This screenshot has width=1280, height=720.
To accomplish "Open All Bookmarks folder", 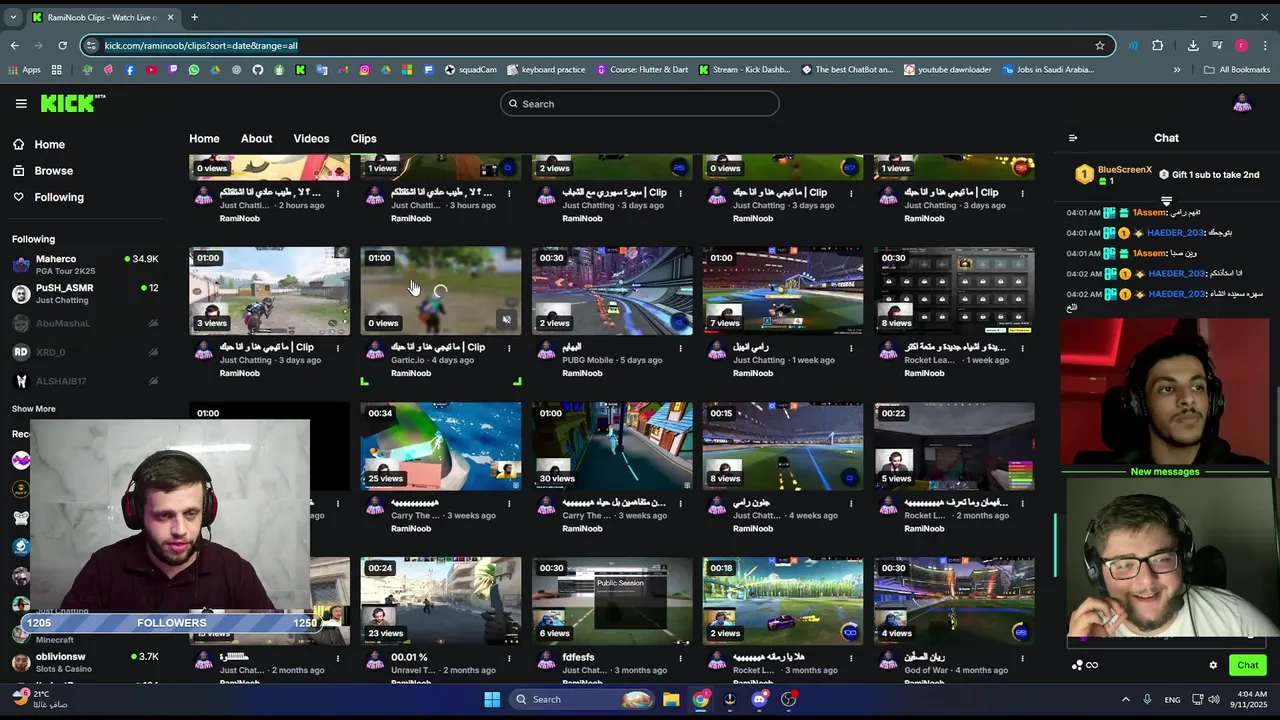I will coord(1237,70).
